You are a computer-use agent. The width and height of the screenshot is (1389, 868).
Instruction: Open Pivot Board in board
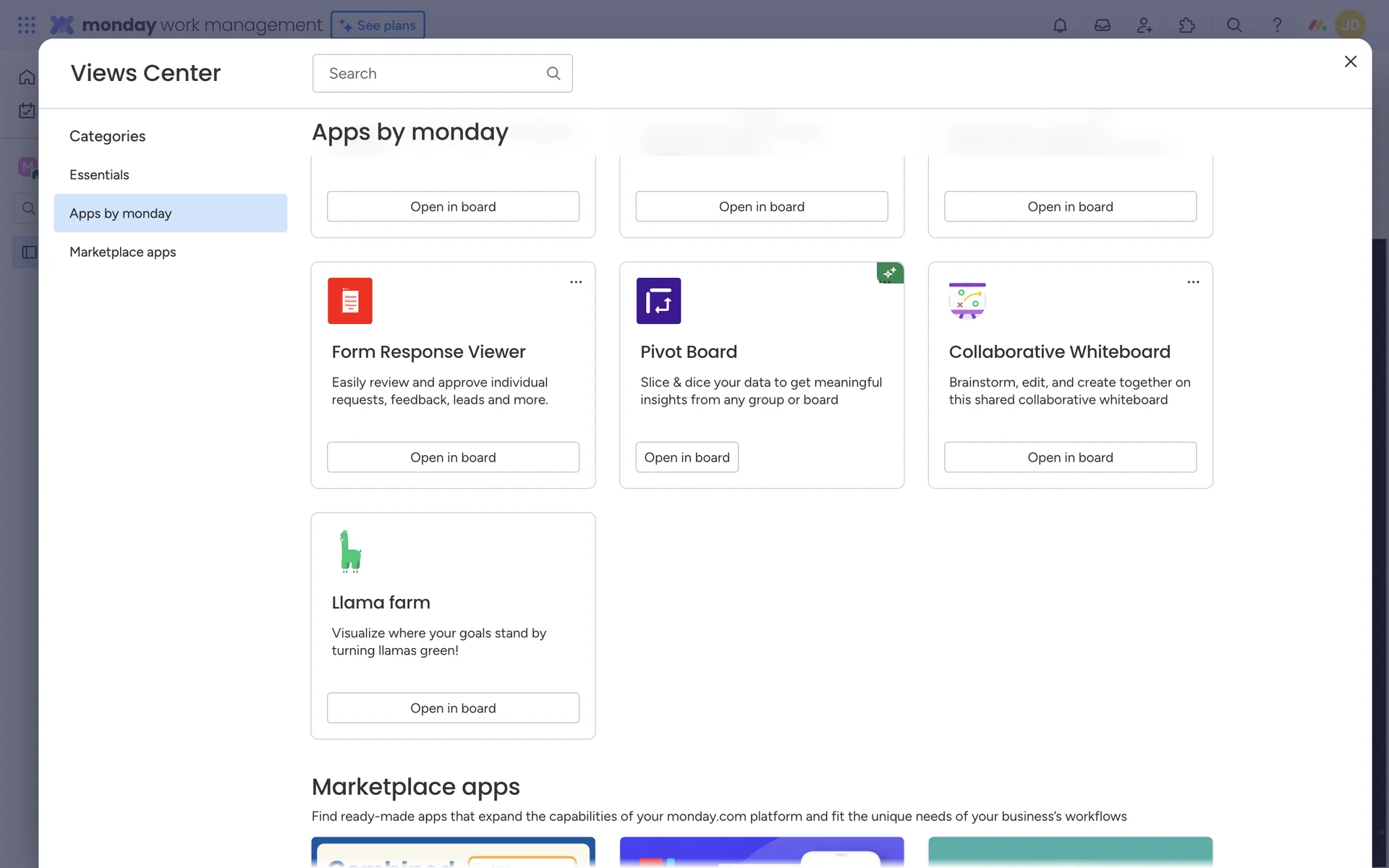point(687,457)
